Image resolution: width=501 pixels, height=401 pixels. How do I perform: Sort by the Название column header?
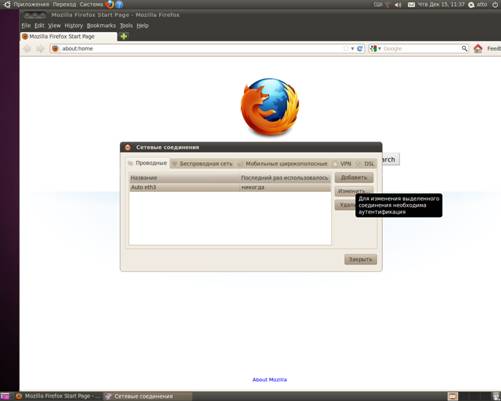tap(184, 178)
